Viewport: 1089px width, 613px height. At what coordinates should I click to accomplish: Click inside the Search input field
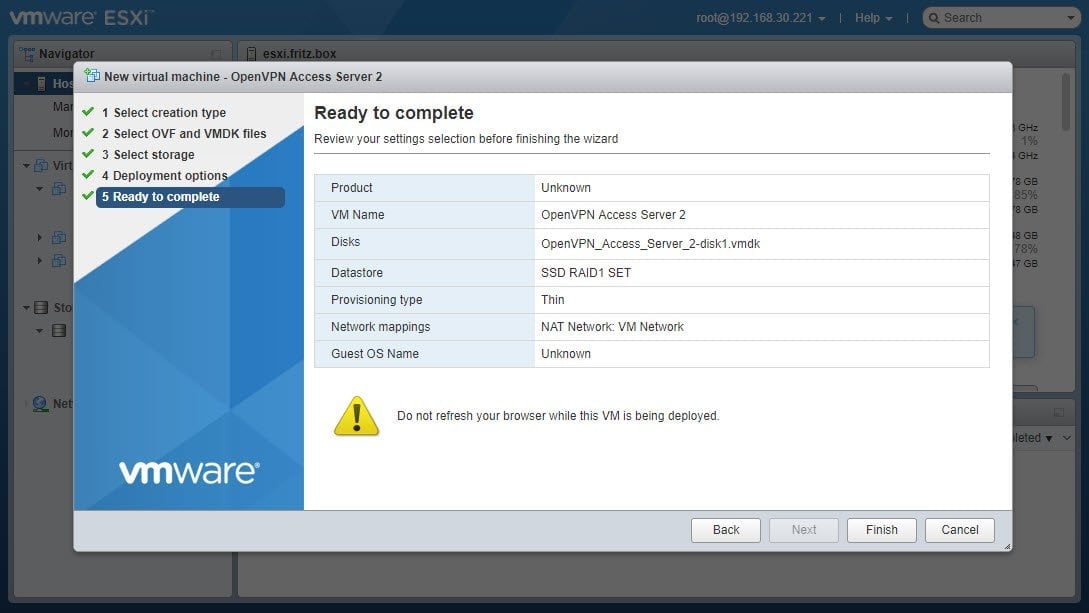point(1000,17)
